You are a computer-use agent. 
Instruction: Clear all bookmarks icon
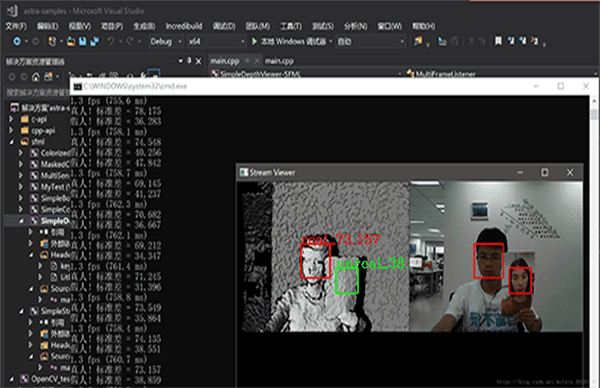pos(535,41)
